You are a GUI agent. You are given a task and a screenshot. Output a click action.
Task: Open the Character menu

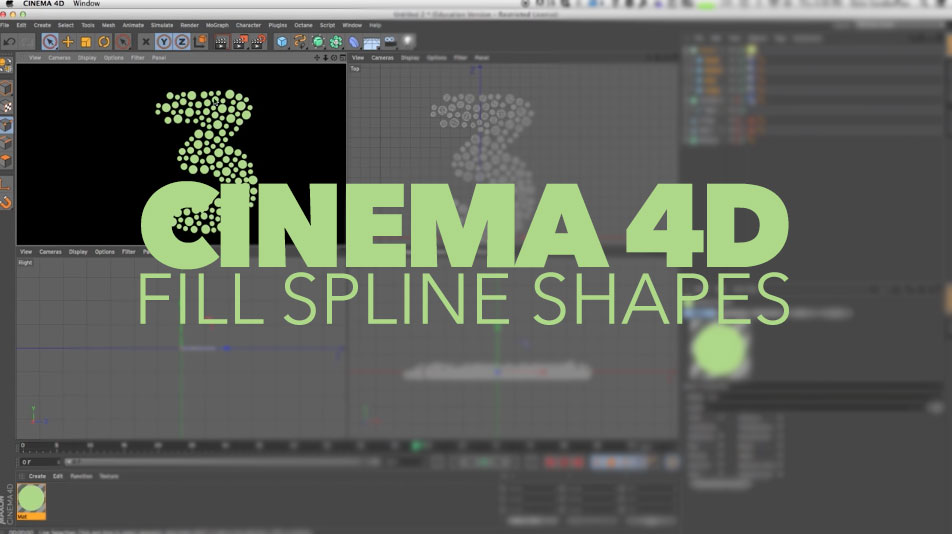point(248,25)
